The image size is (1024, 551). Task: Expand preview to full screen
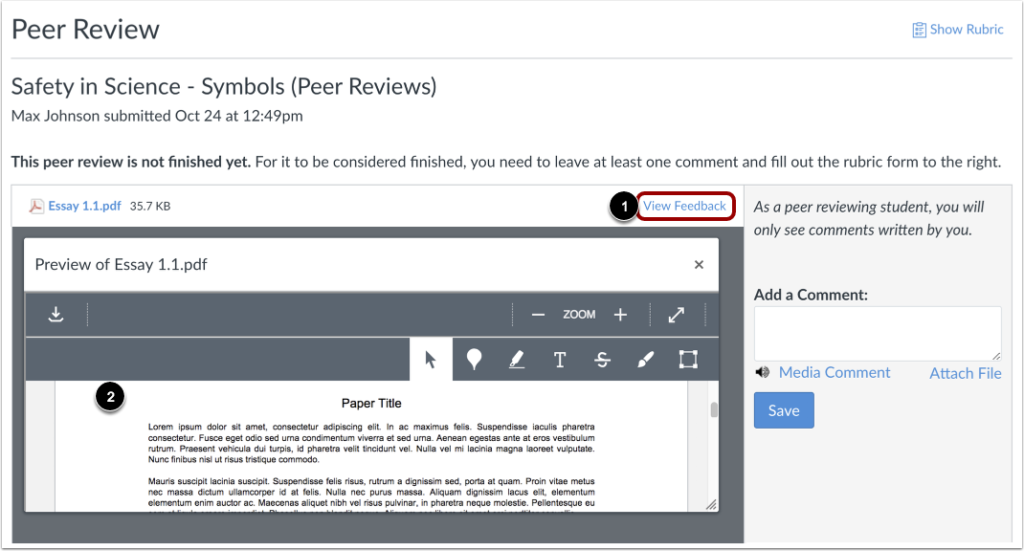(676, 315)
